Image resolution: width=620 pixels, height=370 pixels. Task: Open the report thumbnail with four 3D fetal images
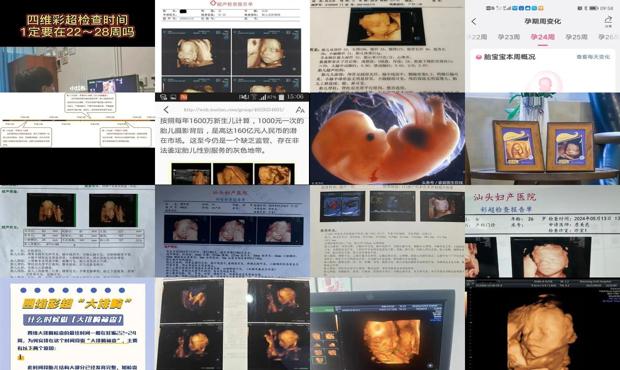click(x=232, y=46)
